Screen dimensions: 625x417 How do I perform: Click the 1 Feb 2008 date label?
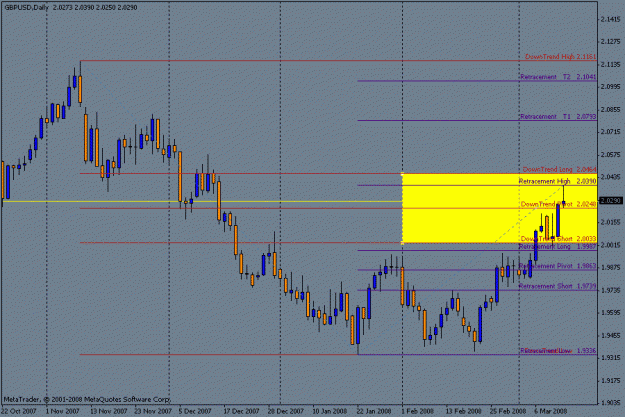417,411
